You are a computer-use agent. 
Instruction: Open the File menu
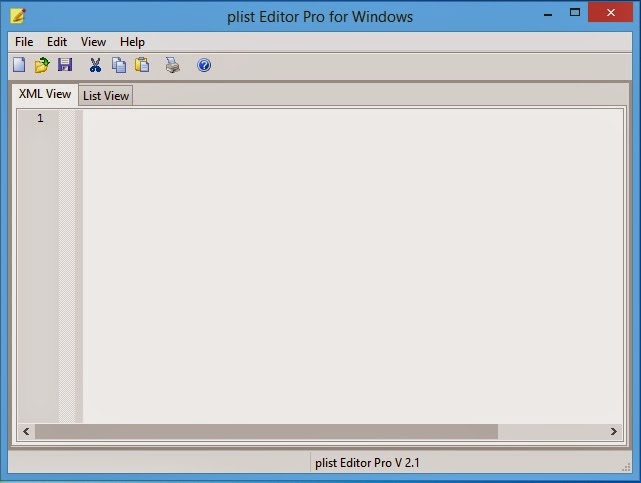tap(24, 42)
